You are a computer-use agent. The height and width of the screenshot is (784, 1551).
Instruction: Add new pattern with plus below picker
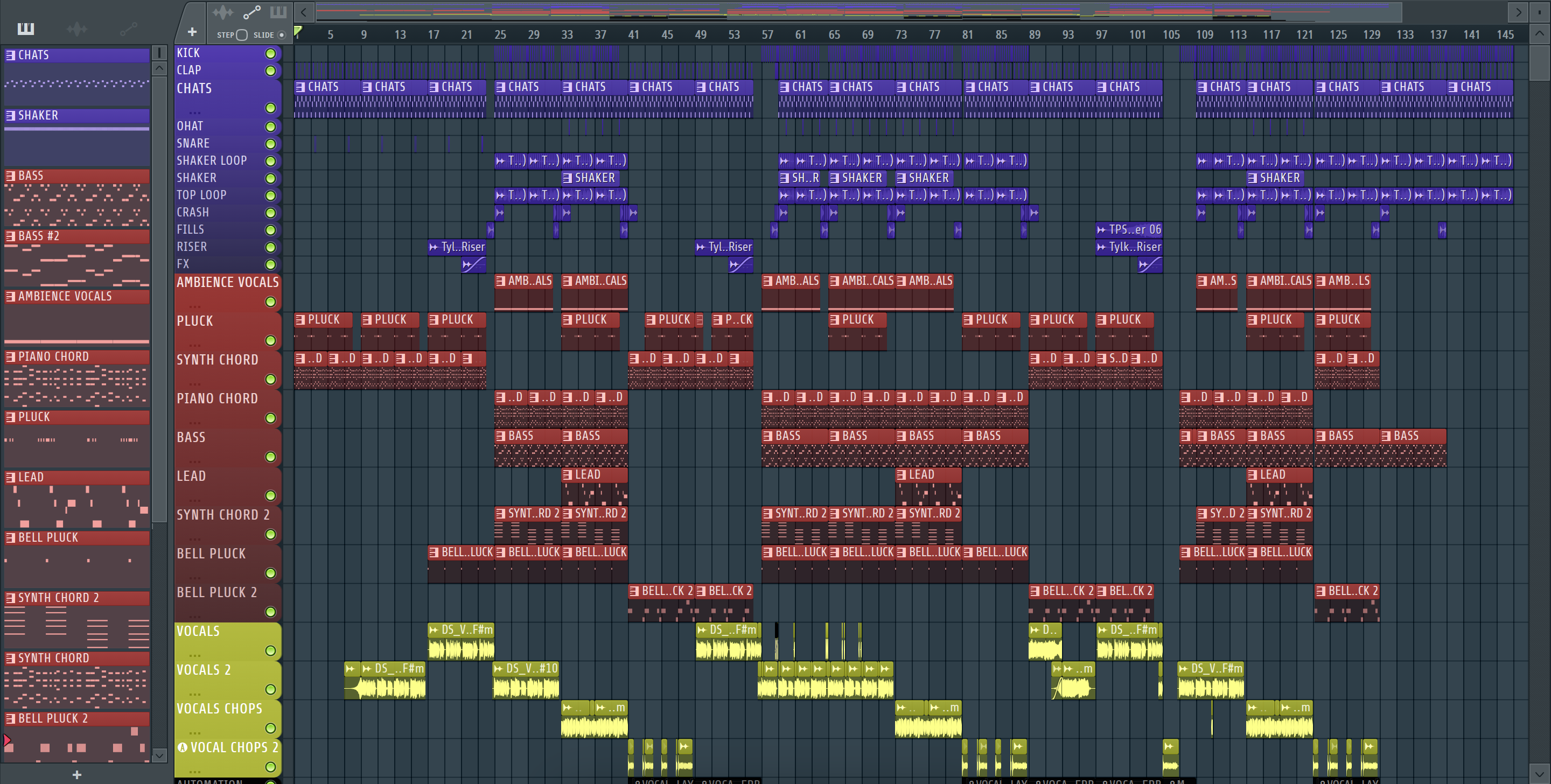coord(76,775)
